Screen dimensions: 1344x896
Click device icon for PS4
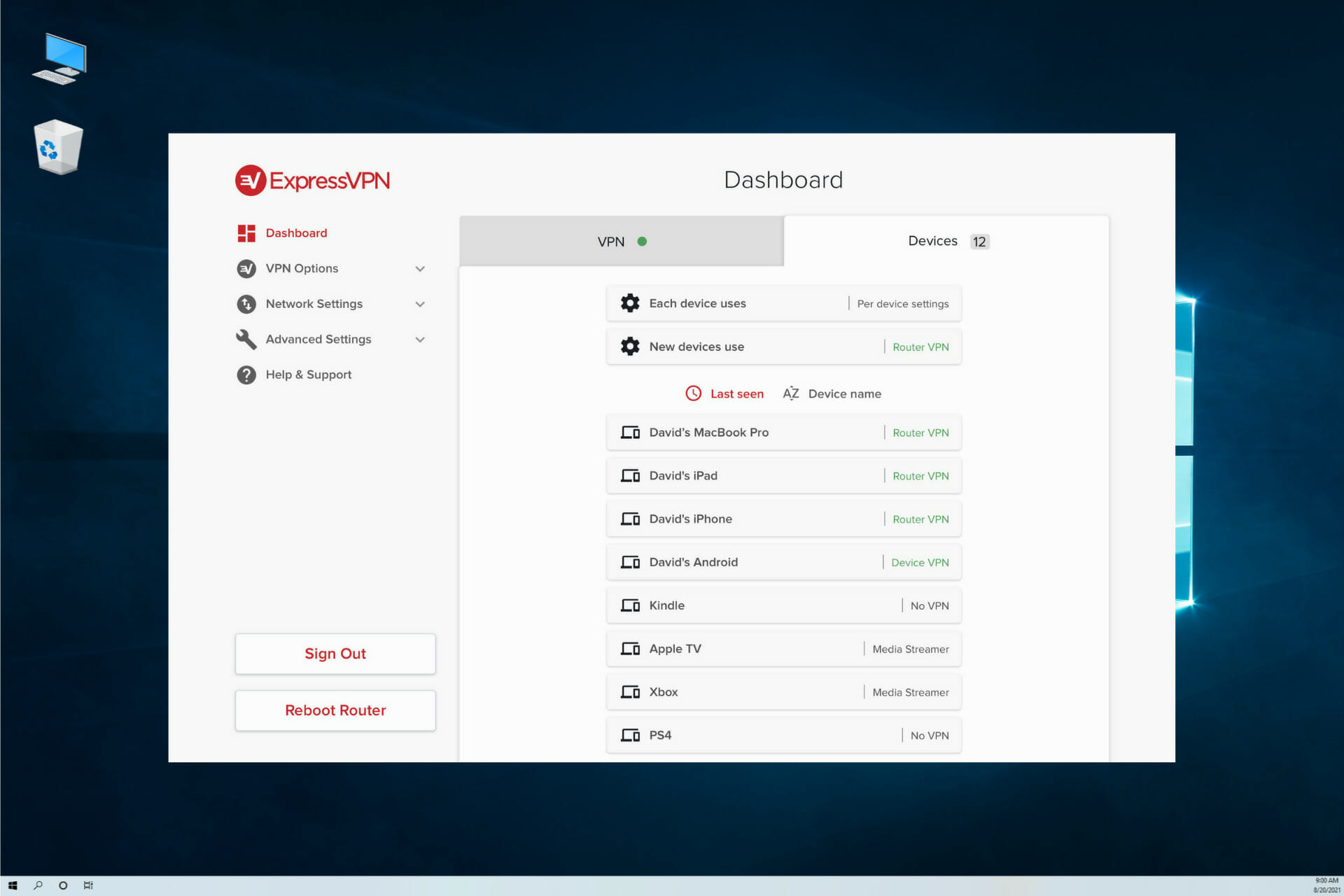pyautogui.click(x=630, y=736)
